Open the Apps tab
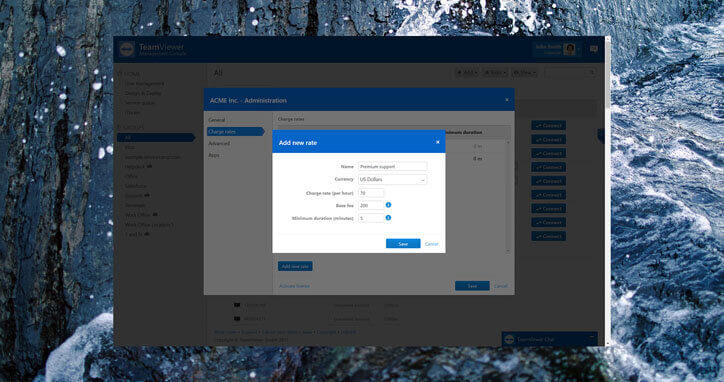Viewport: 724px width, 382px height. (x=214, y=155)
